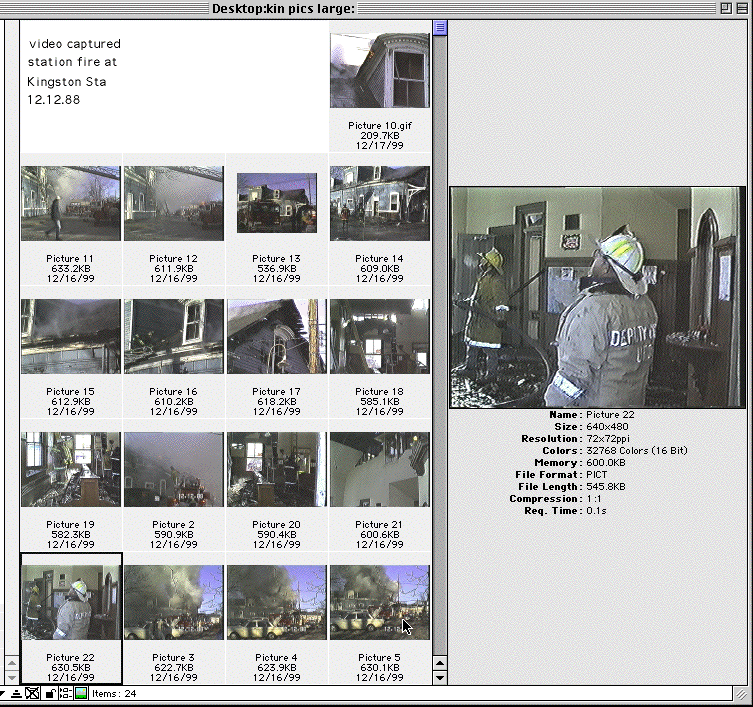753x707 pixels.
Task: Click the eject icon in status bar
Action: coord(18,693)
